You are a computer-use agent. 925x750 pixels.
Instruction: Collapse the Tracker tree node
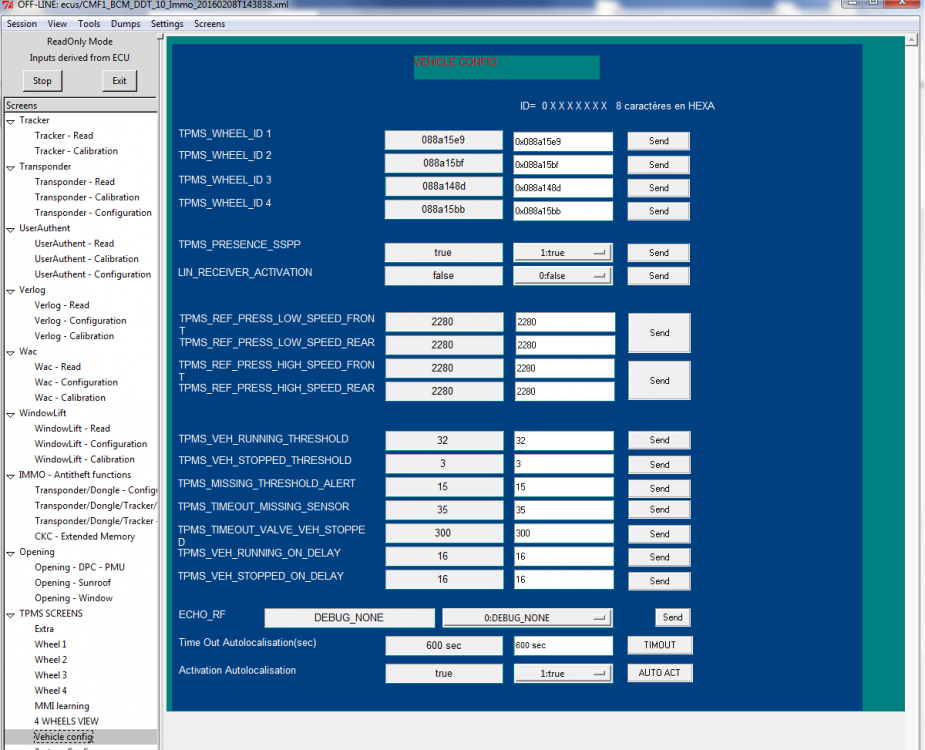11,121
